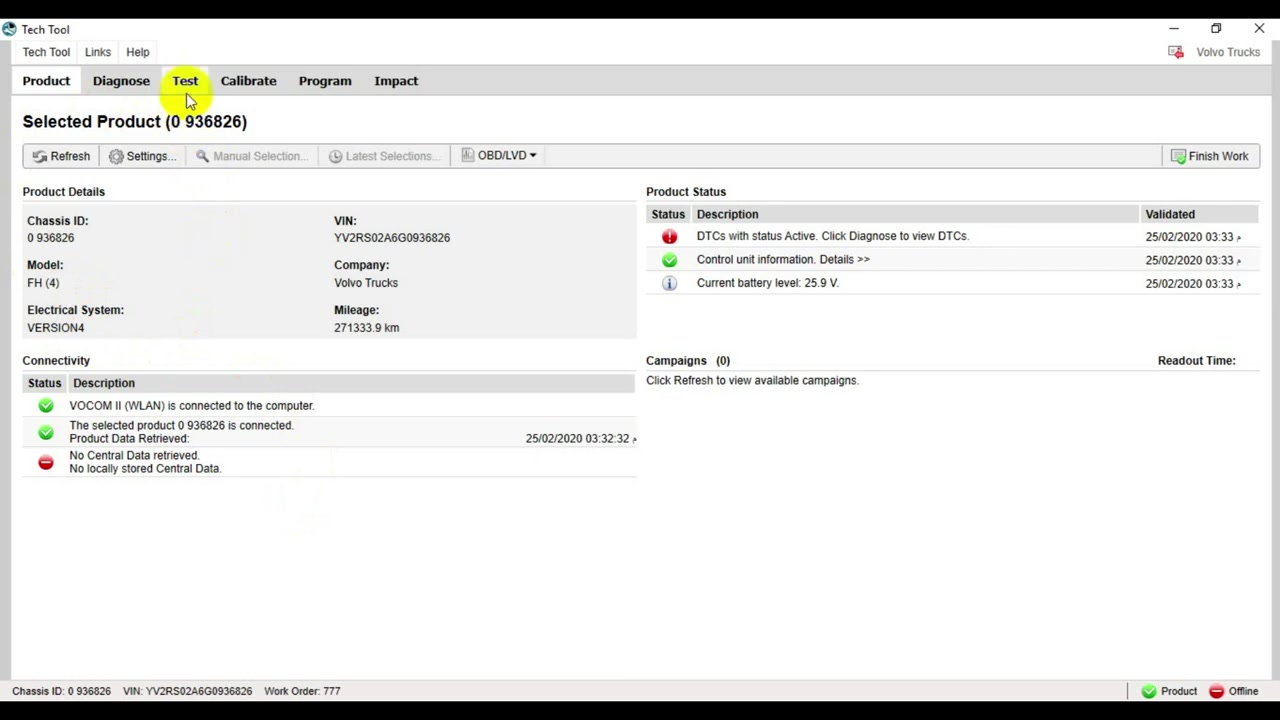Click the Click Refresh to view available campaigns message
1280x720 pixels.
(752, 380)
